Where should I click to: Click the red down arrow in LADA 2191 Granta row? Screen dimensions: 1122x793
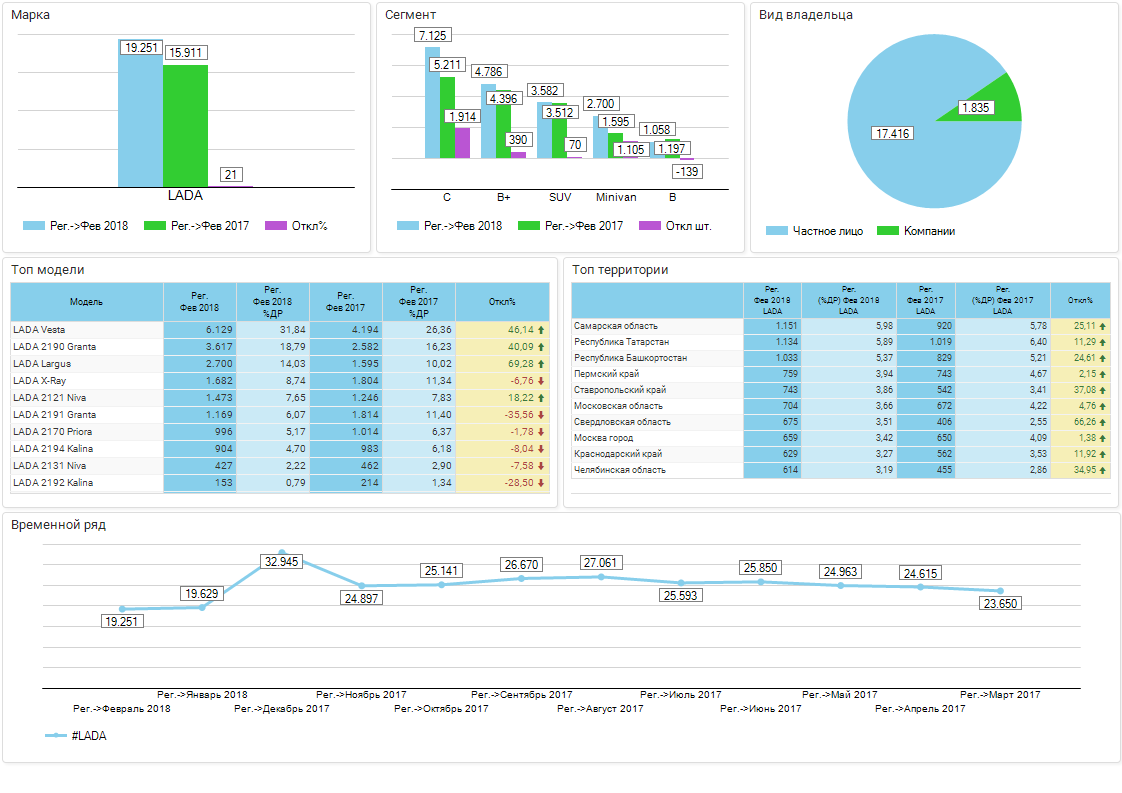coord(541,415)
